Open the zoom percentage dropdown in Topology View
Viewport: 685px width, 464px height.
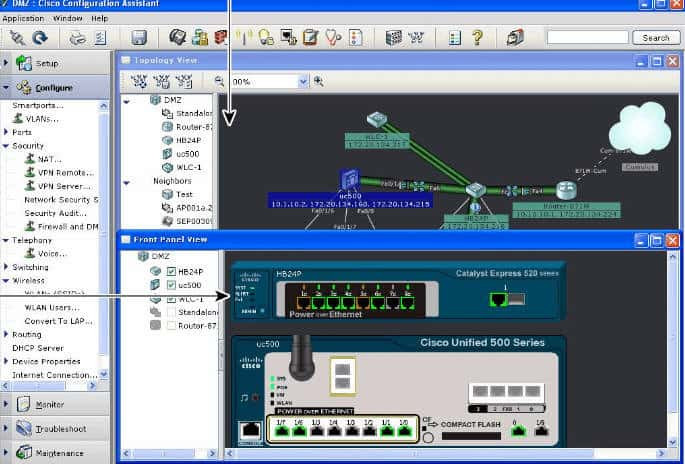(303, 82)
